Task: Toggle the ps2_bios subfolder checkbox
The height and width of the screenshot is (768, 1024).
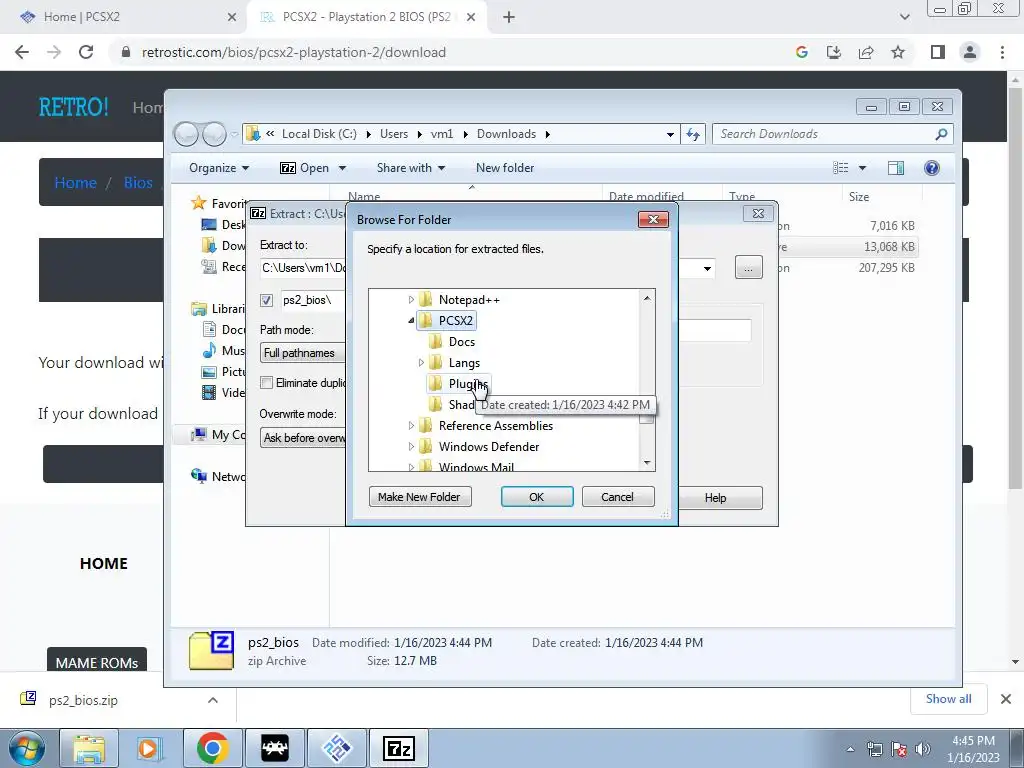Action: point(266,300)
